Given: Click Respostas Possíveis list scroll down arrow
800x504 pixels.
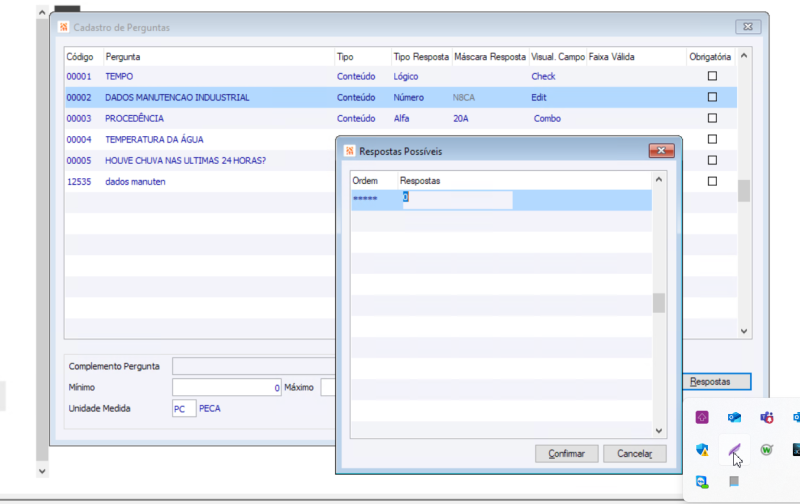Looking at the screenshot, I should (x=659, y=431).
